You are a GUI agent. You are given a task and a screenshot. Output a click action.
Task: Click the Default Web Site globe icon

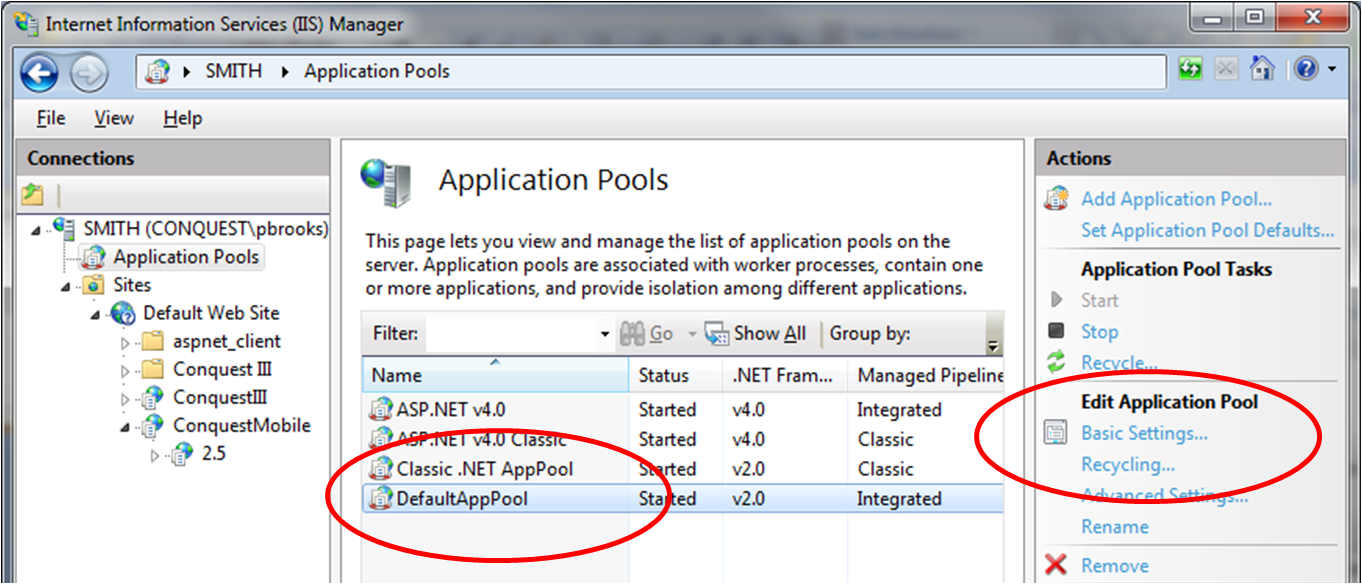[124, 313]
